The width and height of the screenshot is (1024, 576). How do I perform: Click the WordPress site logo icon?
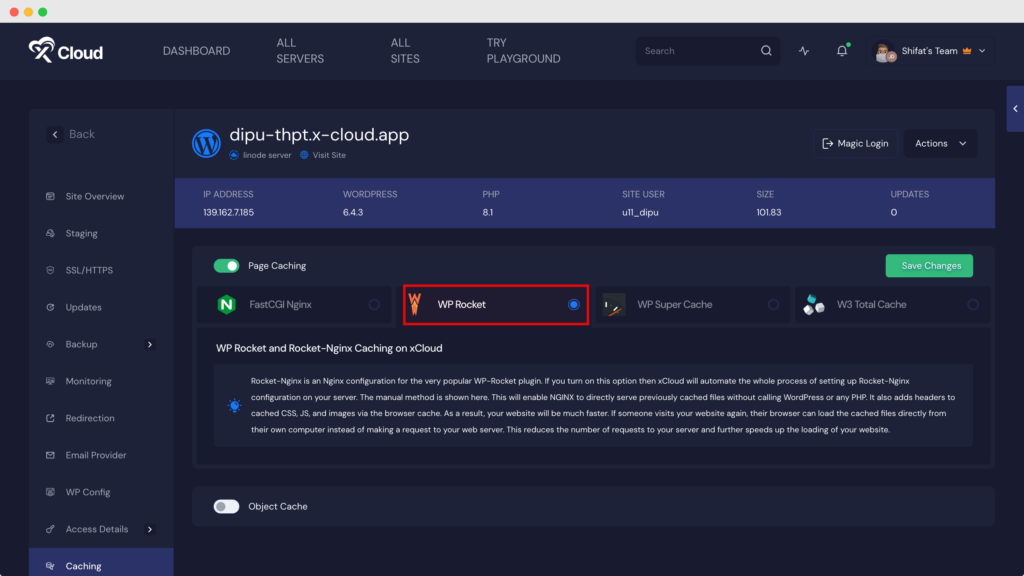tap(206, 143)
